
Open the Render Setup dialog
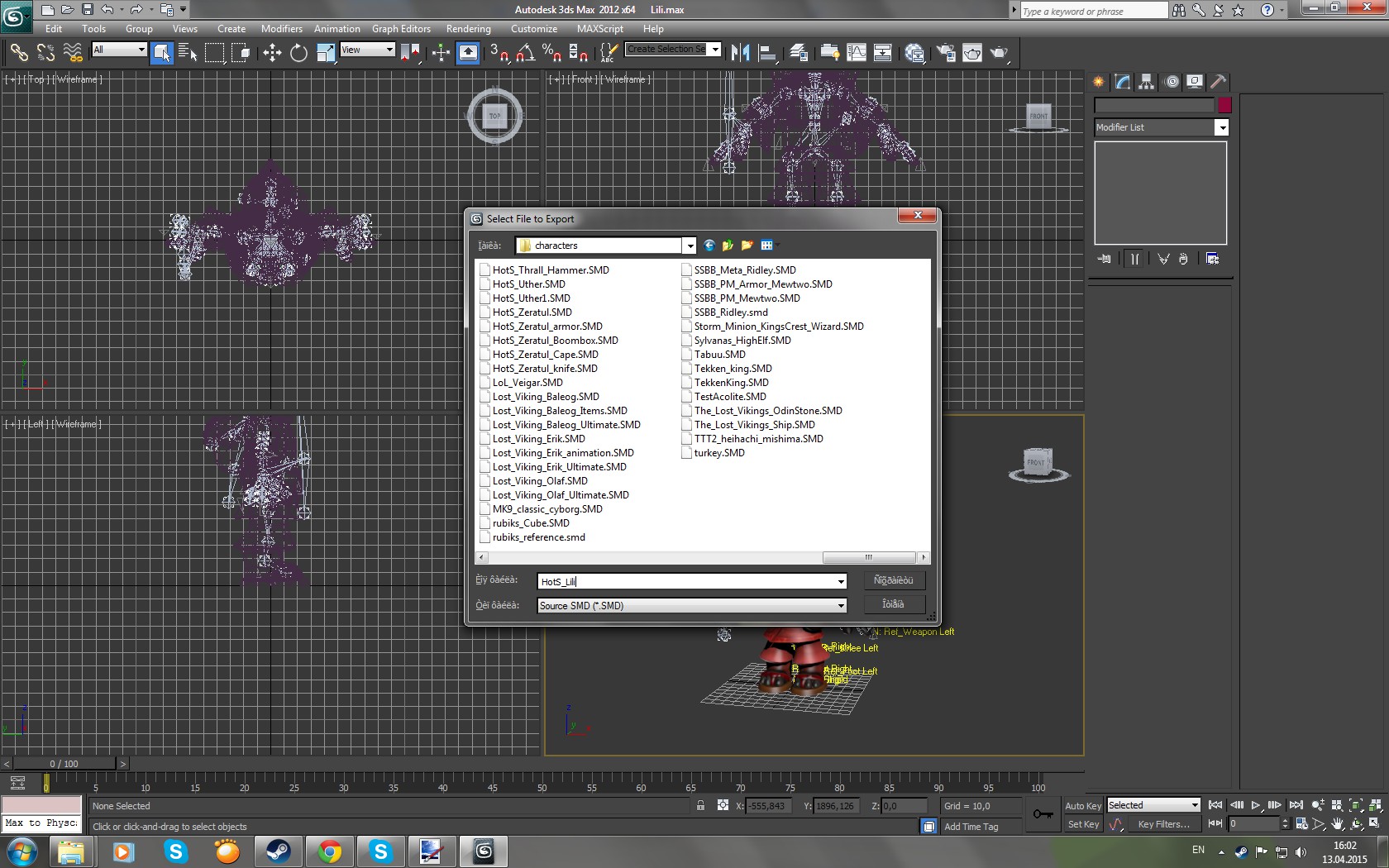point(946,53)
